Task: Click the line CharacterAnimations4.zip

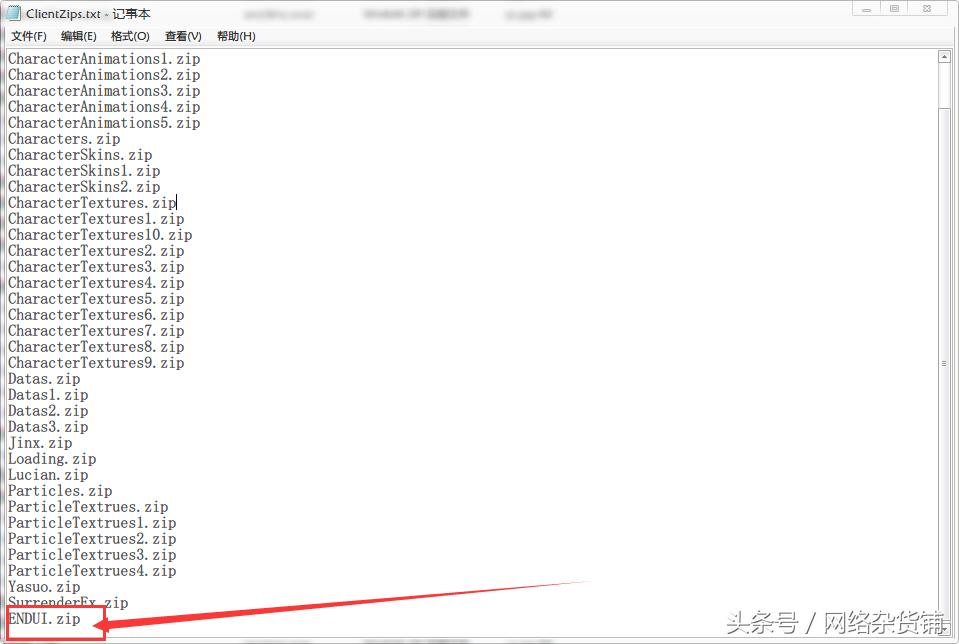Action: 104,106
